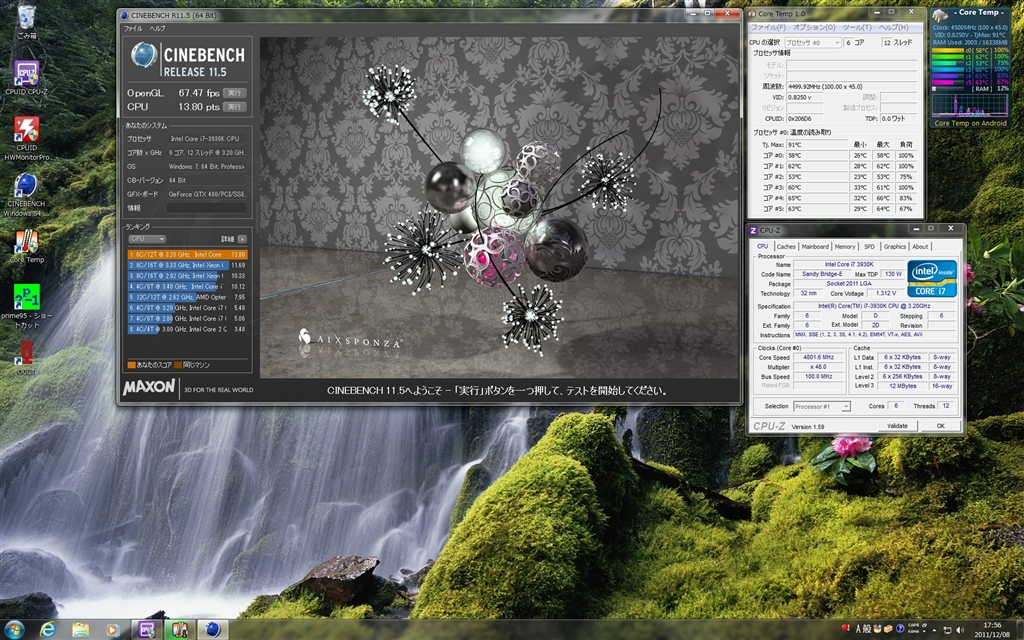1024x640 pixels.
Task: Click Internet Explorer in the taskbar
Action: click(47, 628)
